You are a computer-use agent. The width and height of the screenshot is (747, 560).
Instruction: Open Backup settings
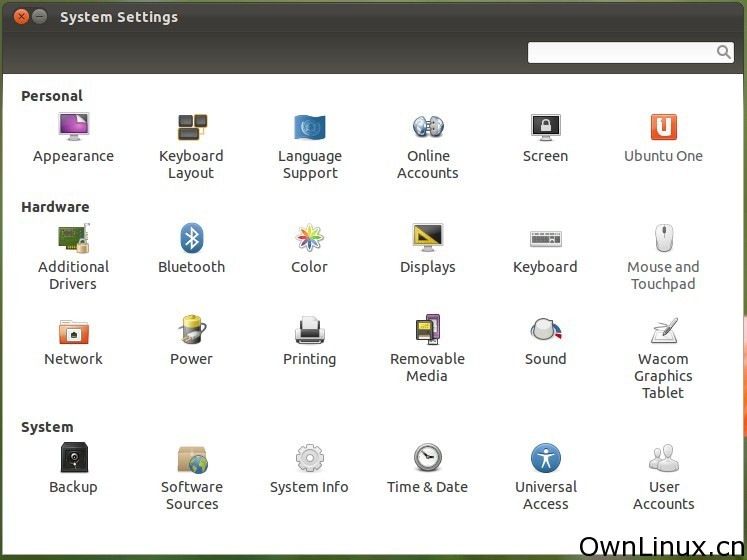(73, 459)
